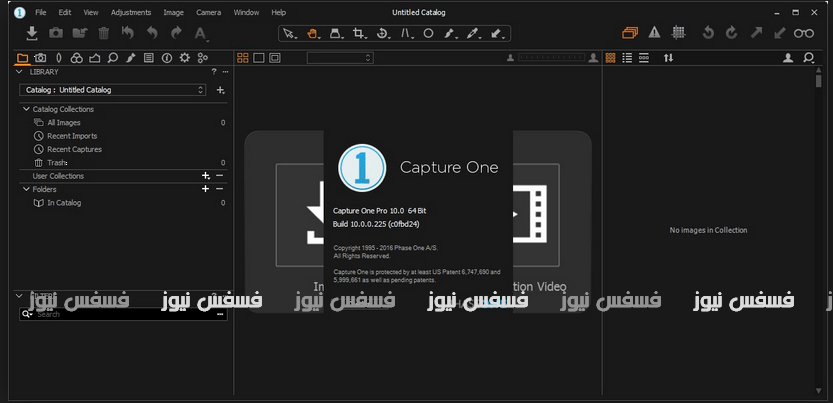This screenshot has height=403, width=833.
Task: Select the Rotate/Straighten tool
Action: point(382,33)
